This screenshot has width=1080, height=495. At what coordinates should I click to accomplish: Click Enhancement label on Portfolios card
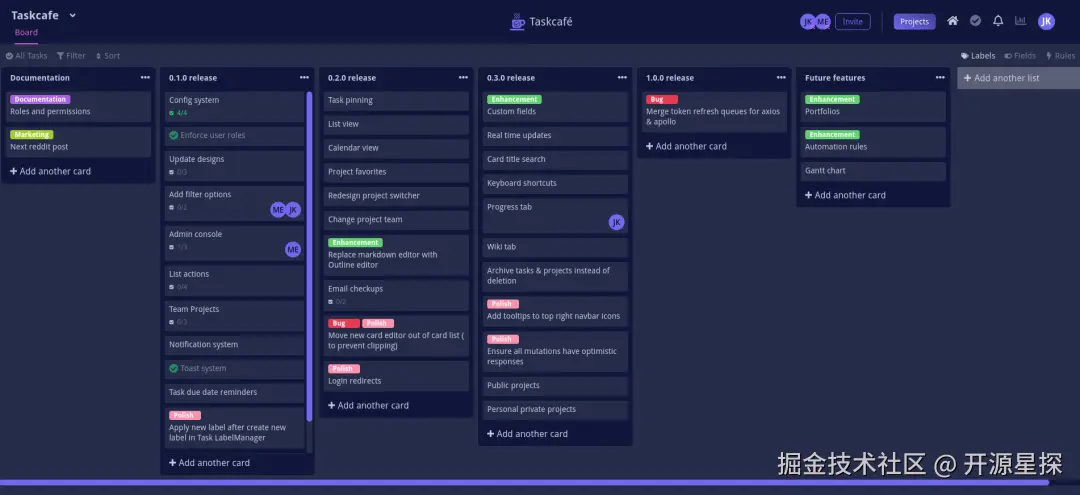832,99
